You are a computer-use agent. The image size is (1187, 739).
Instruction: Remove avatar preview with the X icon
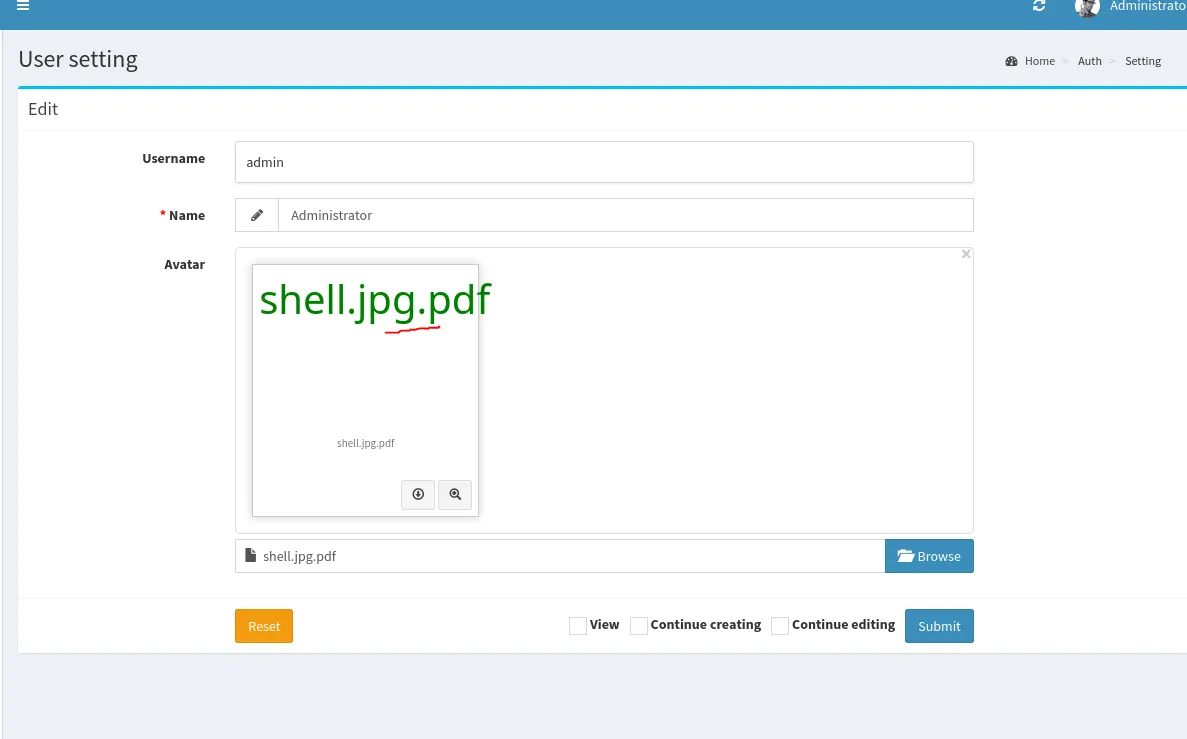pyautogui.click(x=966, y=254)
